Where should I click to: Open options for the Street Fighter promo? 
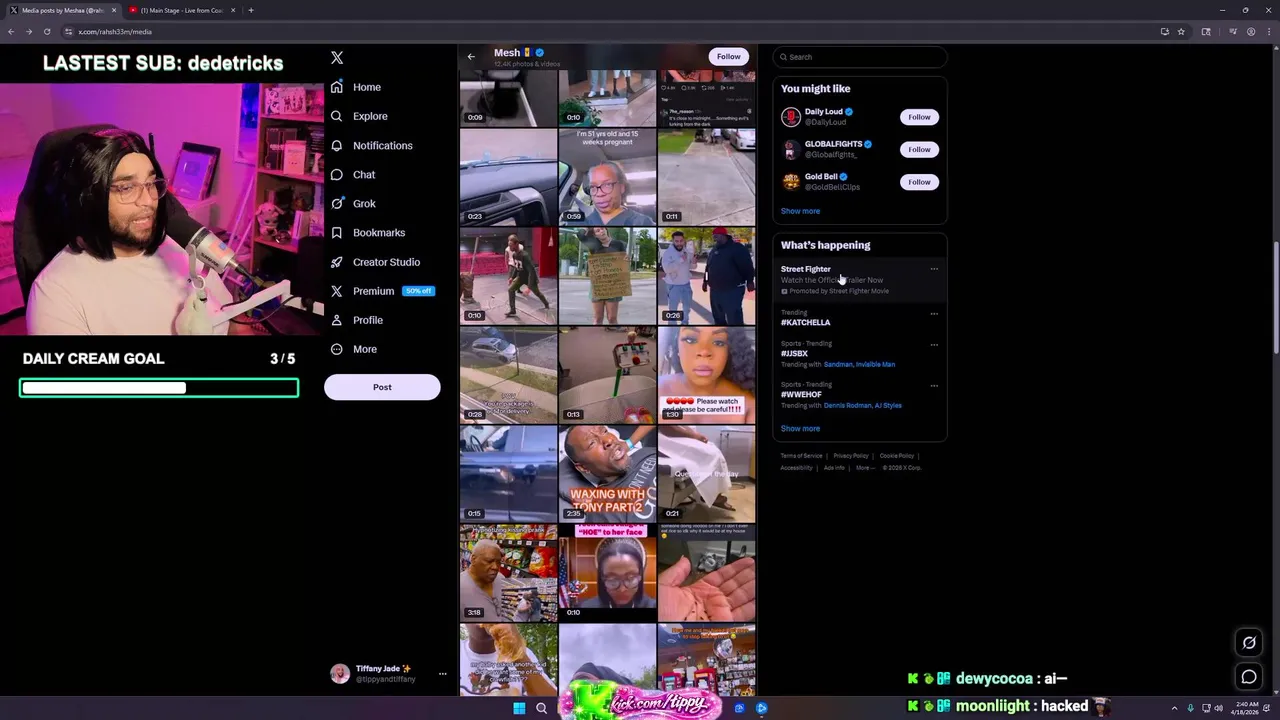coord(934,269)
